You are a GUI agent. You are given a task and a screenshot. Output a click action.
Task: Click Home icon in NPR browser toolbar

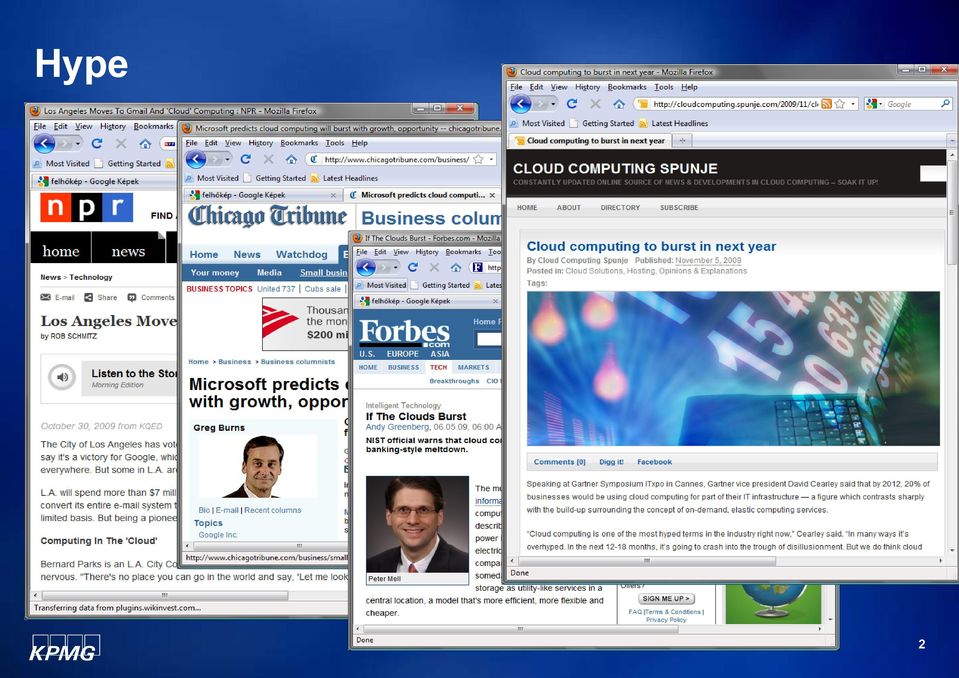(145, 144)
